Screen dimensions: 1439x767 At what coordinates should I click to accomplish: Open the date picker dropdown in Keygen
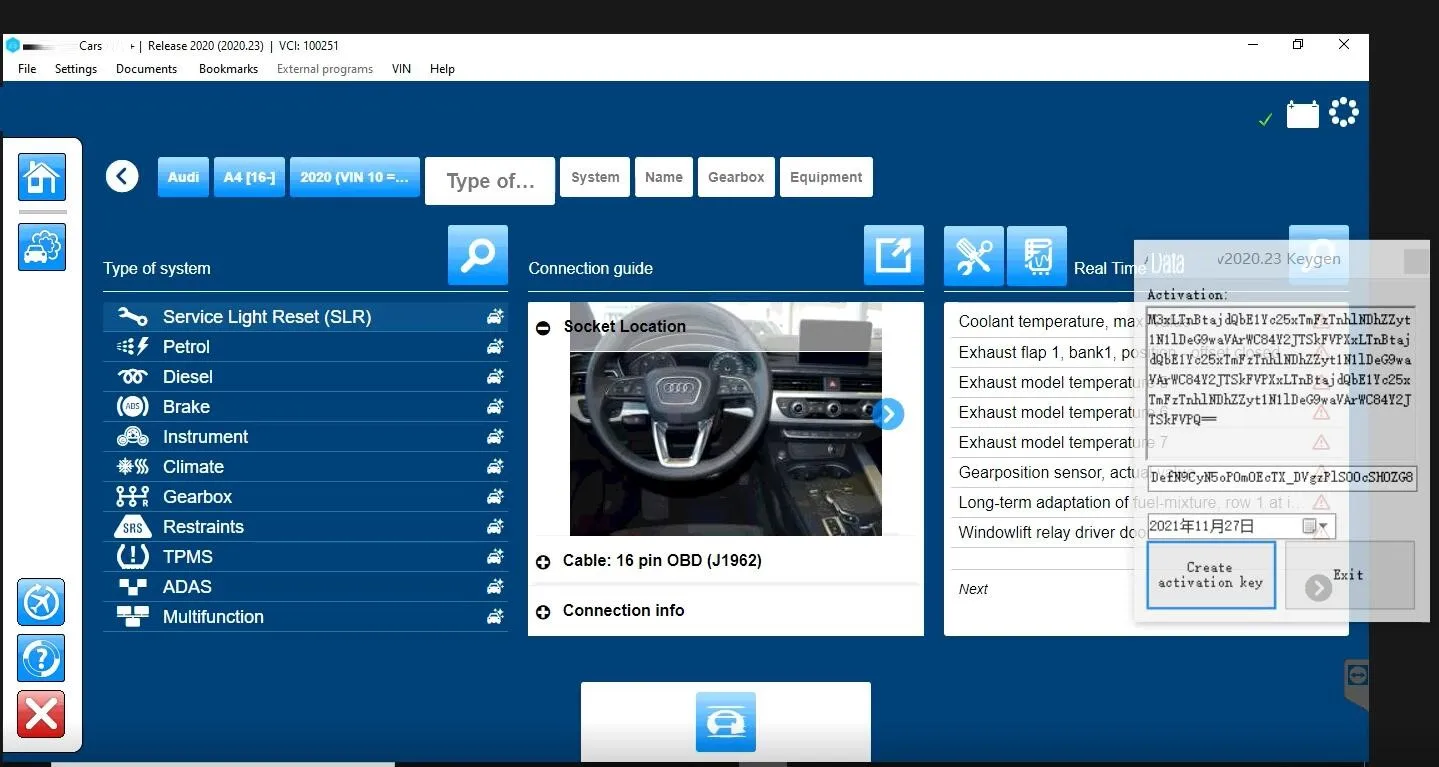(1323, 526)
